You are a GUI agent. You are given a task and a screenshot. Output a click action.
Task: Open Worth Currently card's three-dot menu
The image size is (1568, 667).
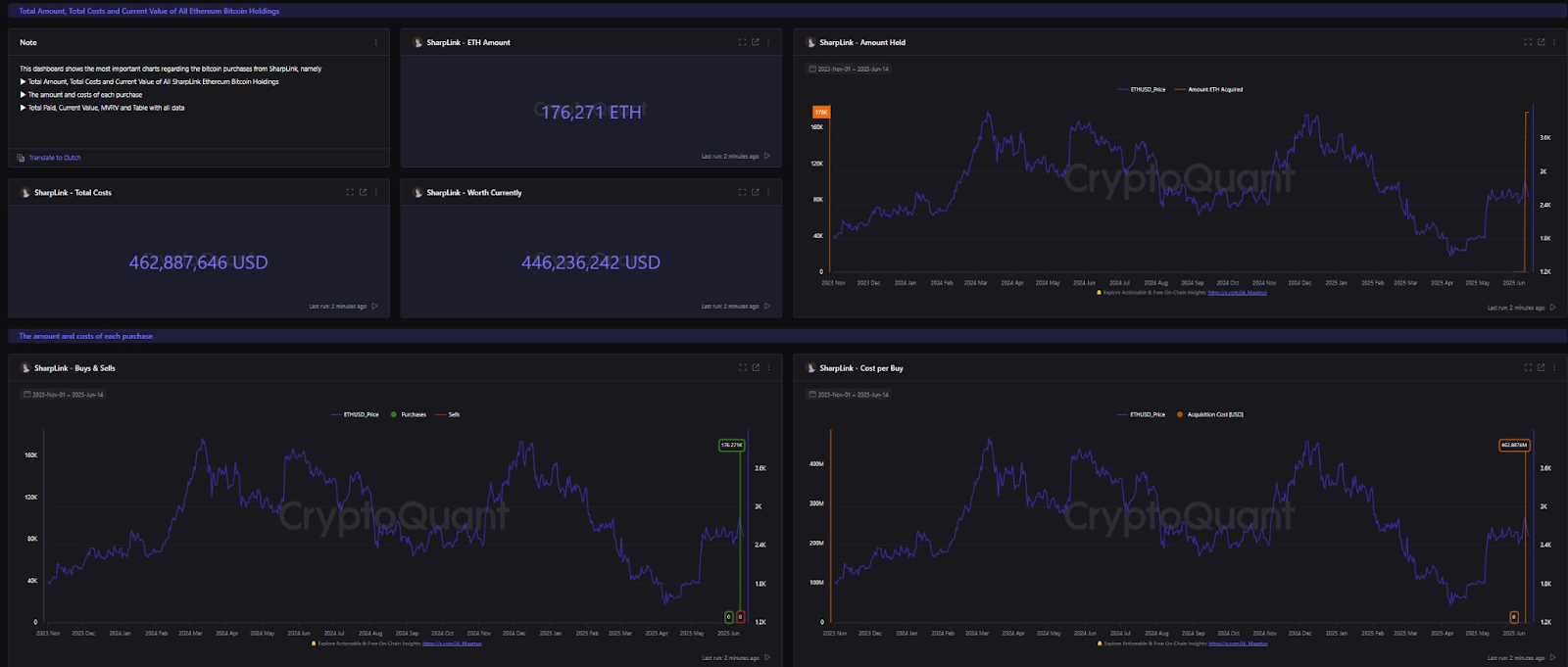pos(768,192)
